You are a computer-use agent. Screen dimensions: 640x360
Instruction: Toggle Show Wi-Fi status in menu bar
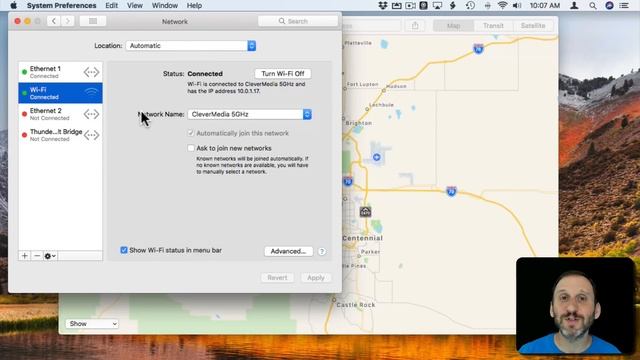(x=124, y=250)
